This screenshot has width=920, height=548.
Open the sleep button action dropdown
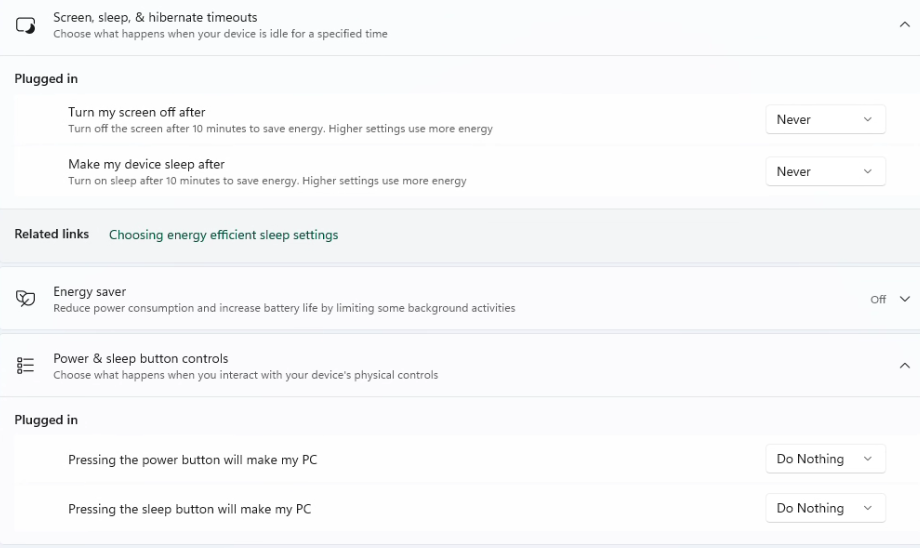[x=825, y=508]
